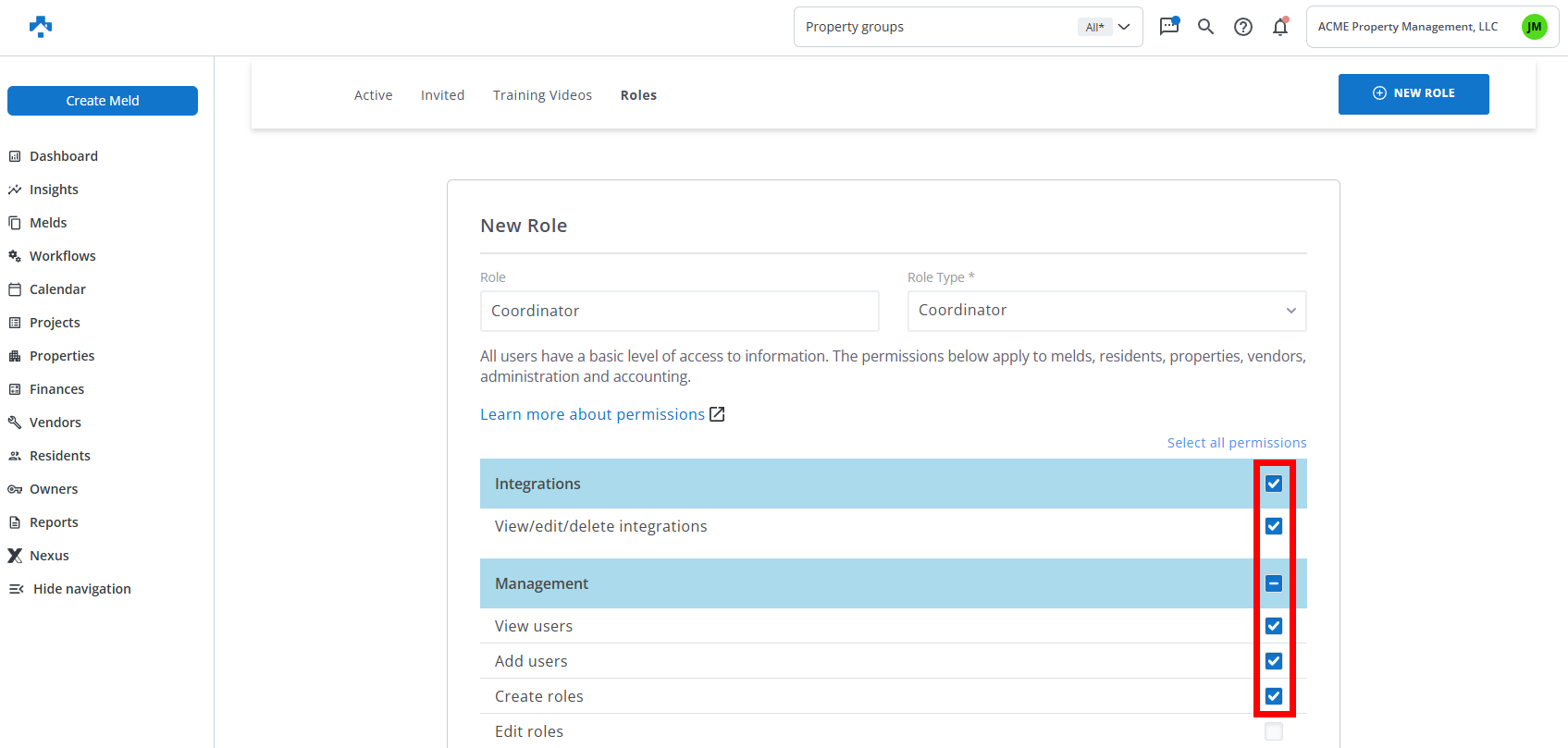Switch to the Training Videos tab
The height and width of the screenshot is (748, 1568).
542,95
